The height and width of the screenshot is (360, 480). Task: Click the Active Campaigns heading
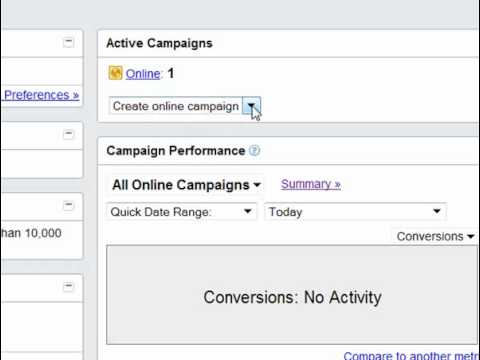[x=159, y=43]
